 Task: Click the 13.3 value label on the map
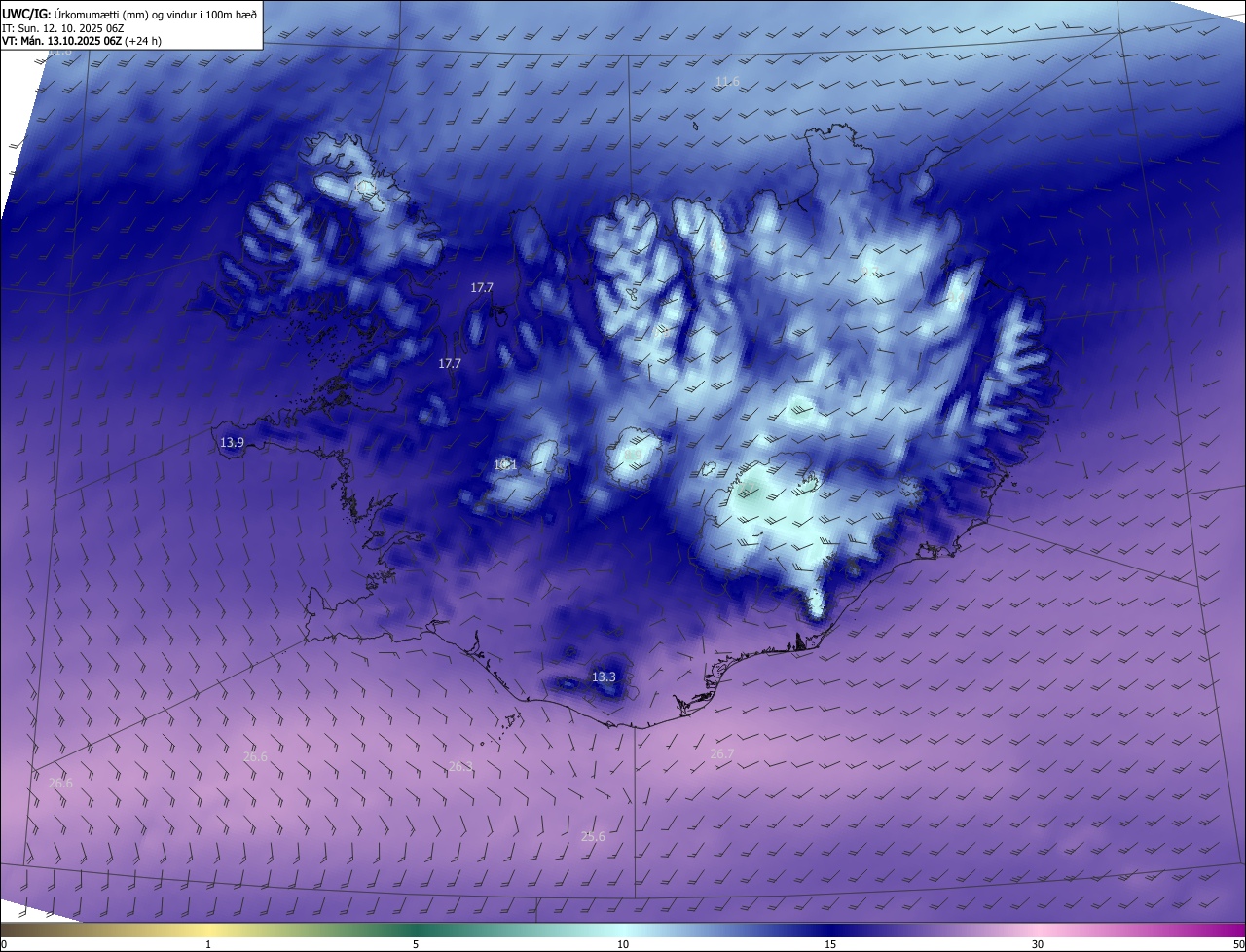click(604, 677)
